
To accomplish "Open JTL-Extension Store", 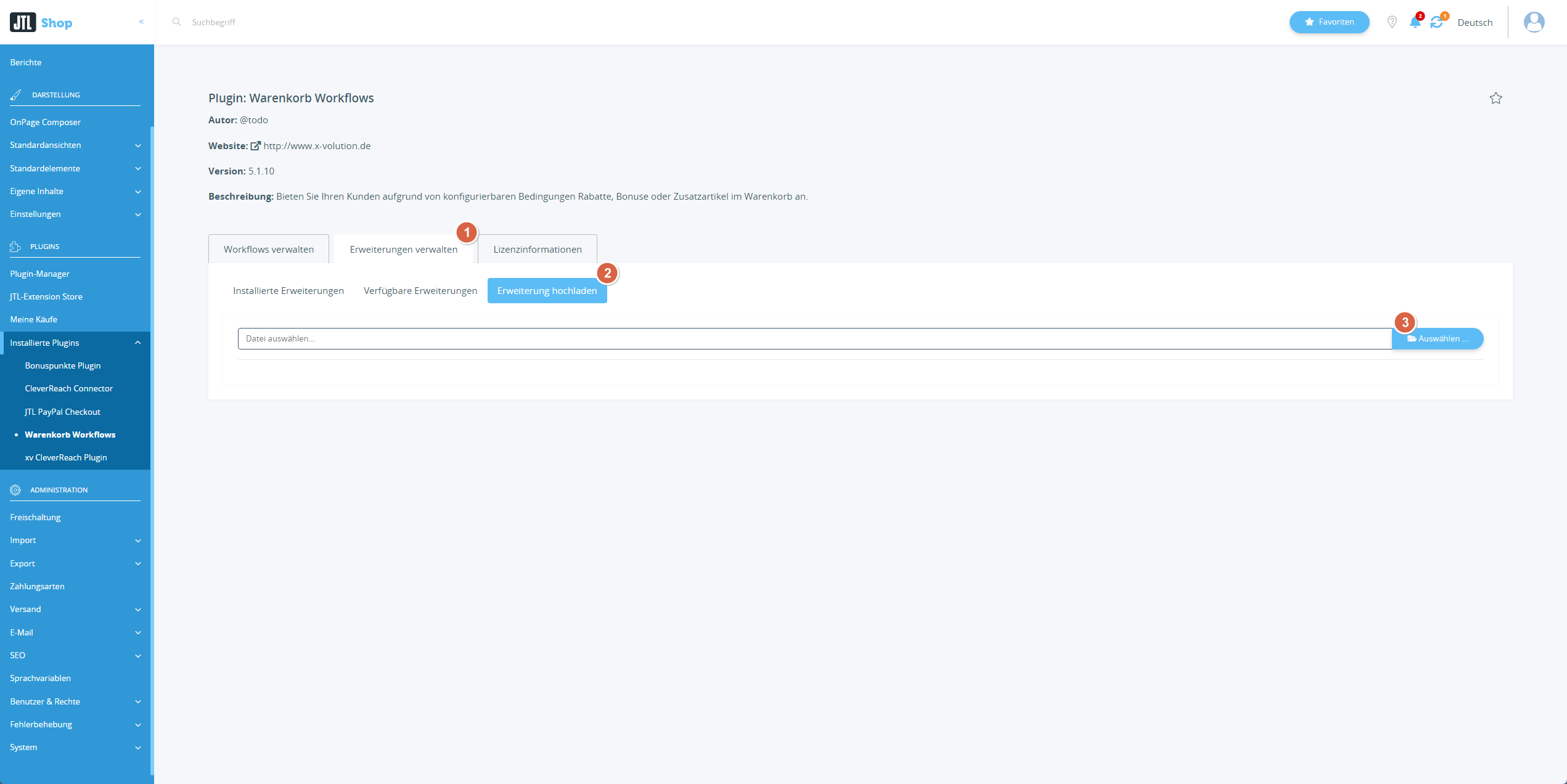I will coord(46,296).
